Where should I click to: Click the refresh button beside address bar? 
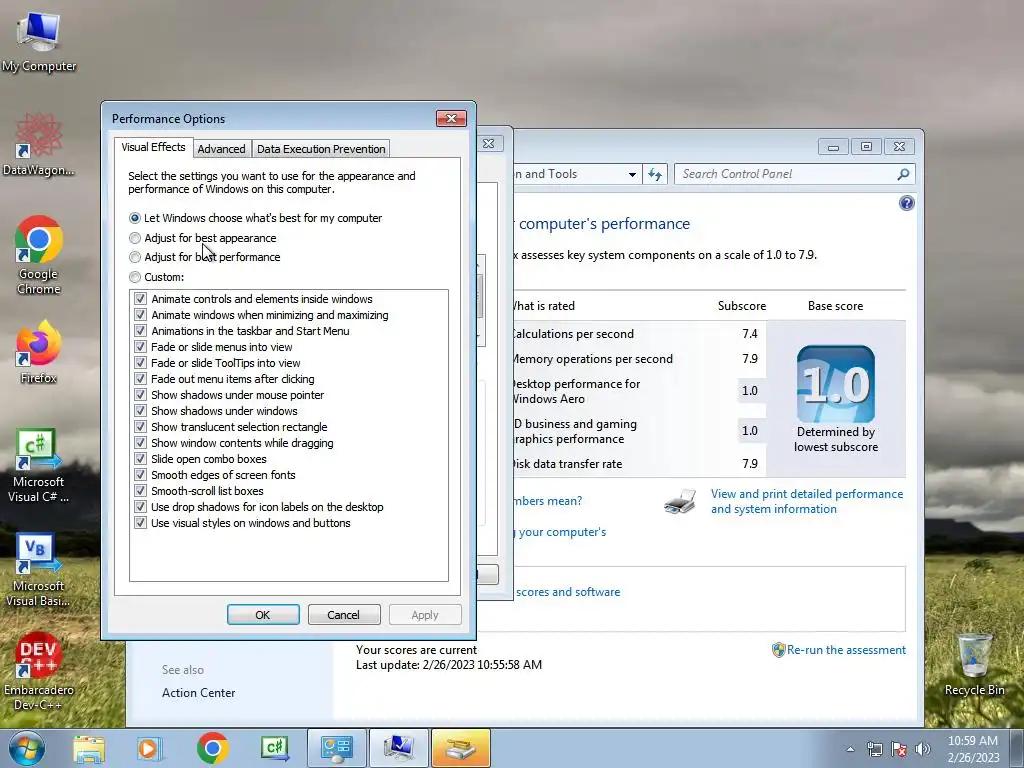click(x=655, y=174)
